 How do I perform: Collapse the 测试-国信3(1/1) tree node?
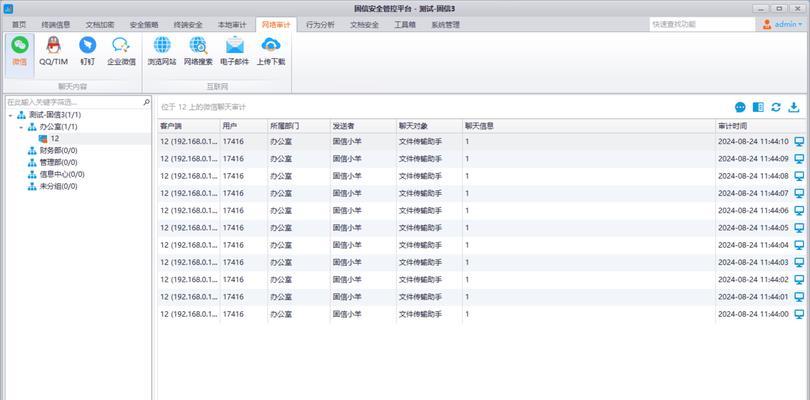pyautogui.click(x=10, y=115)
